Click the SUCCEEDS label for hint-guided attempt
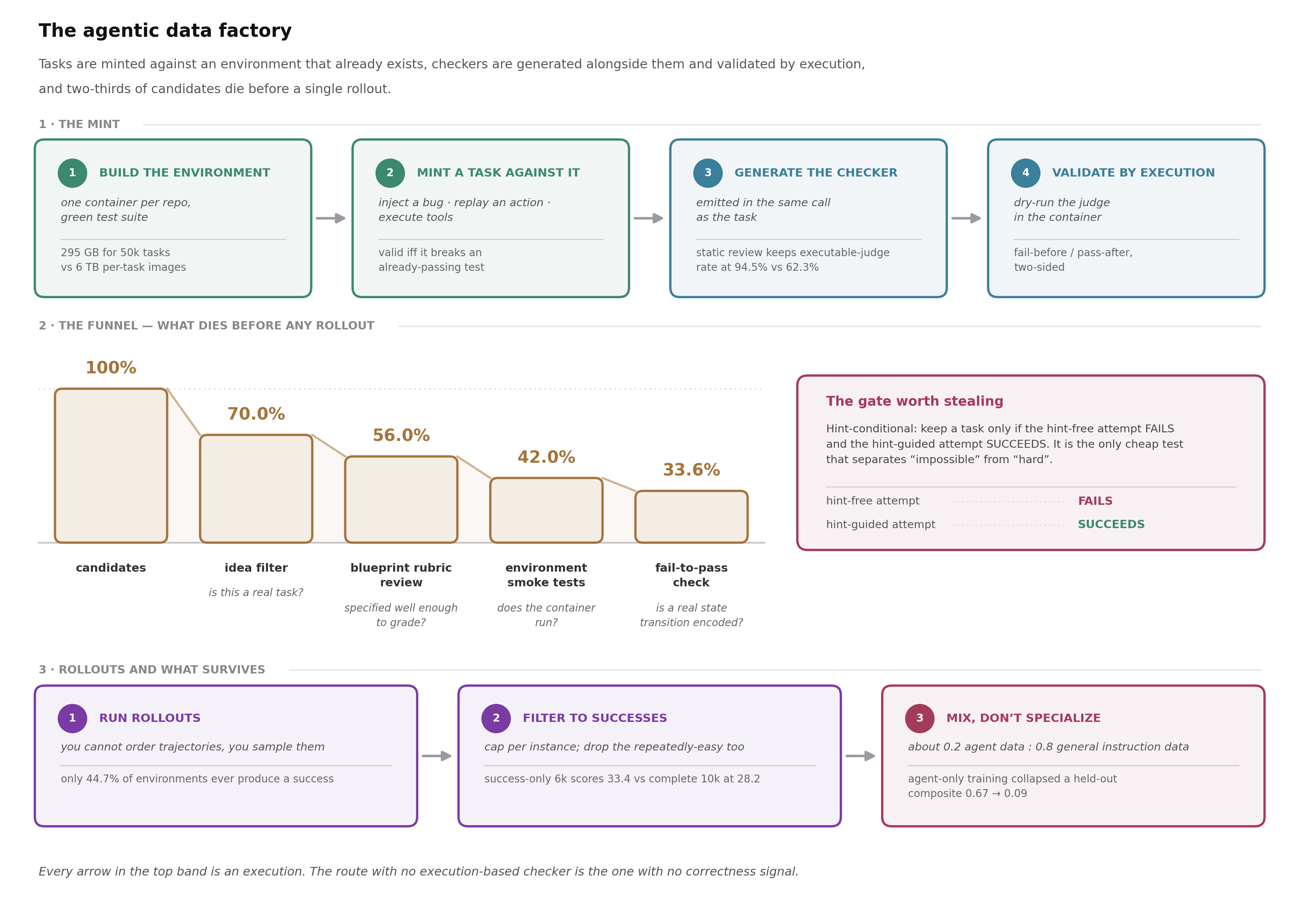 [1111, 525]
